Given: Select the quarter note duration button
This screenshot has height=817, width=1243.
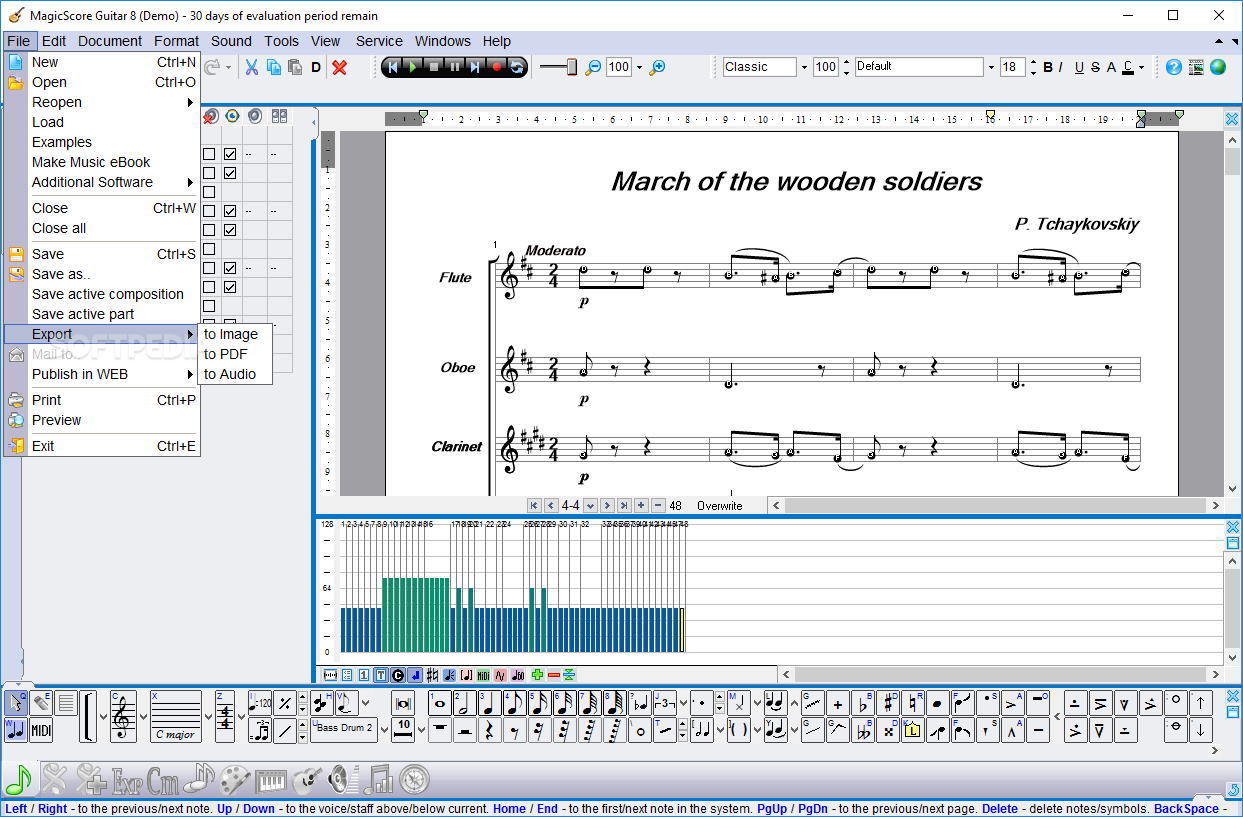Looking at the screenshot, I should pos(490,703).
